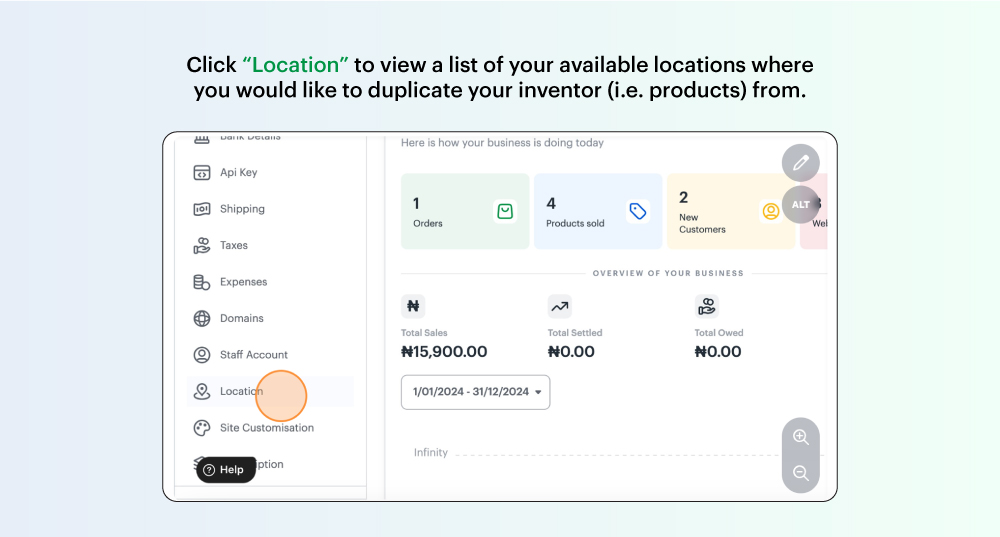The image size is (1000, 537).
Task: Click the Orders card
Action: click(465, 211)
